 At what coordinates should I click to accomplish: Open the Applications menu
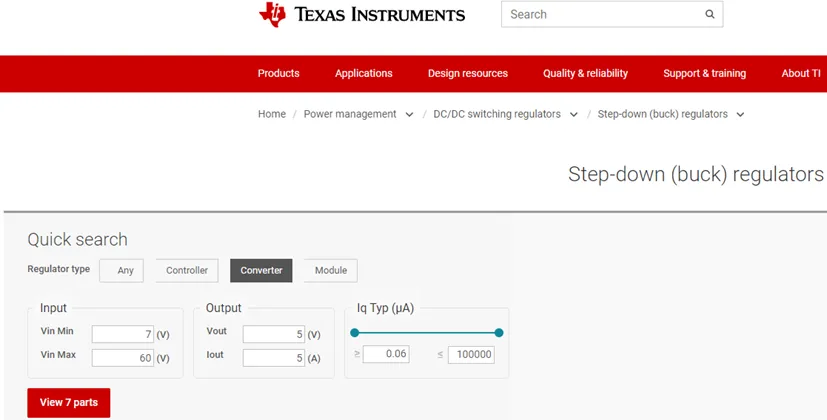coord(363,73)
